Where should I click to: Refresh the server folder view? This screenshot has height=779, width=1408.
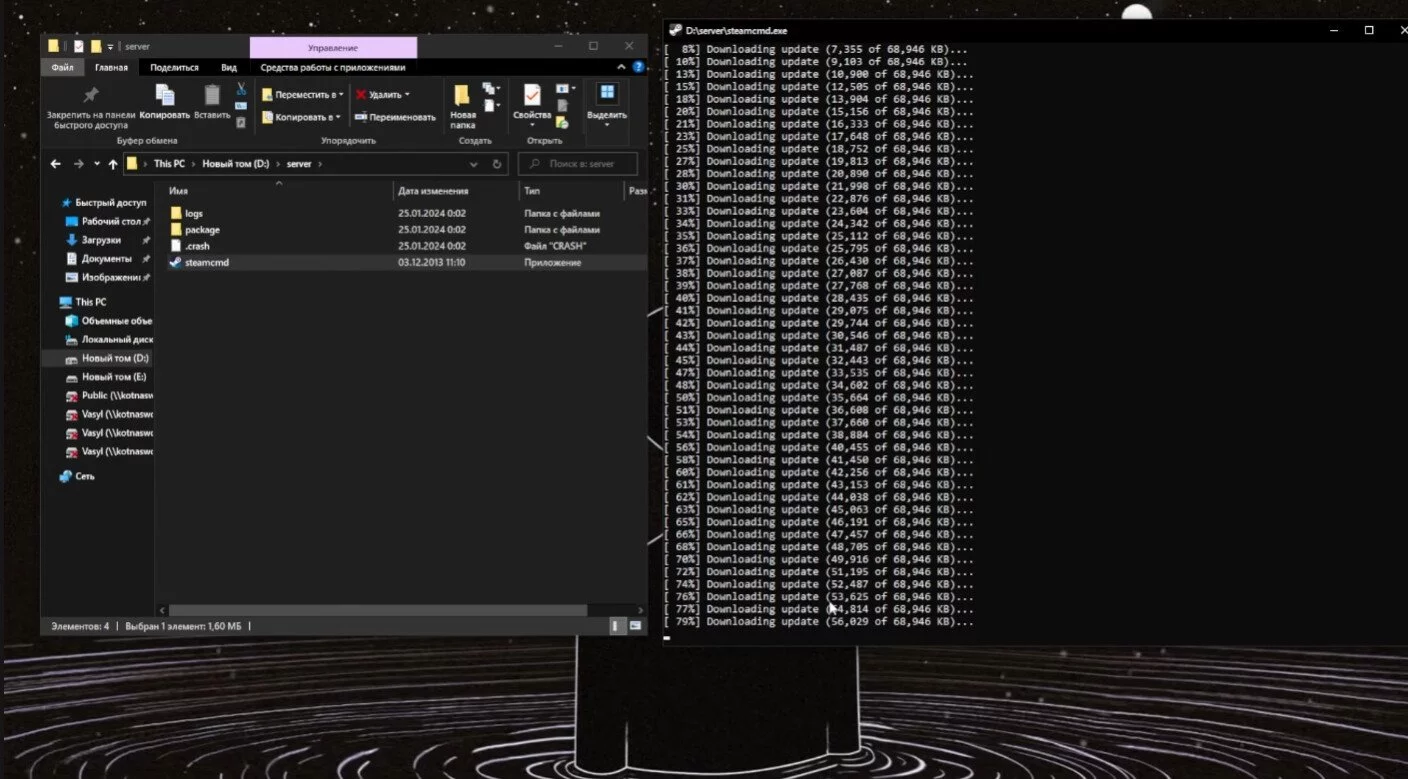coord(498,164)
